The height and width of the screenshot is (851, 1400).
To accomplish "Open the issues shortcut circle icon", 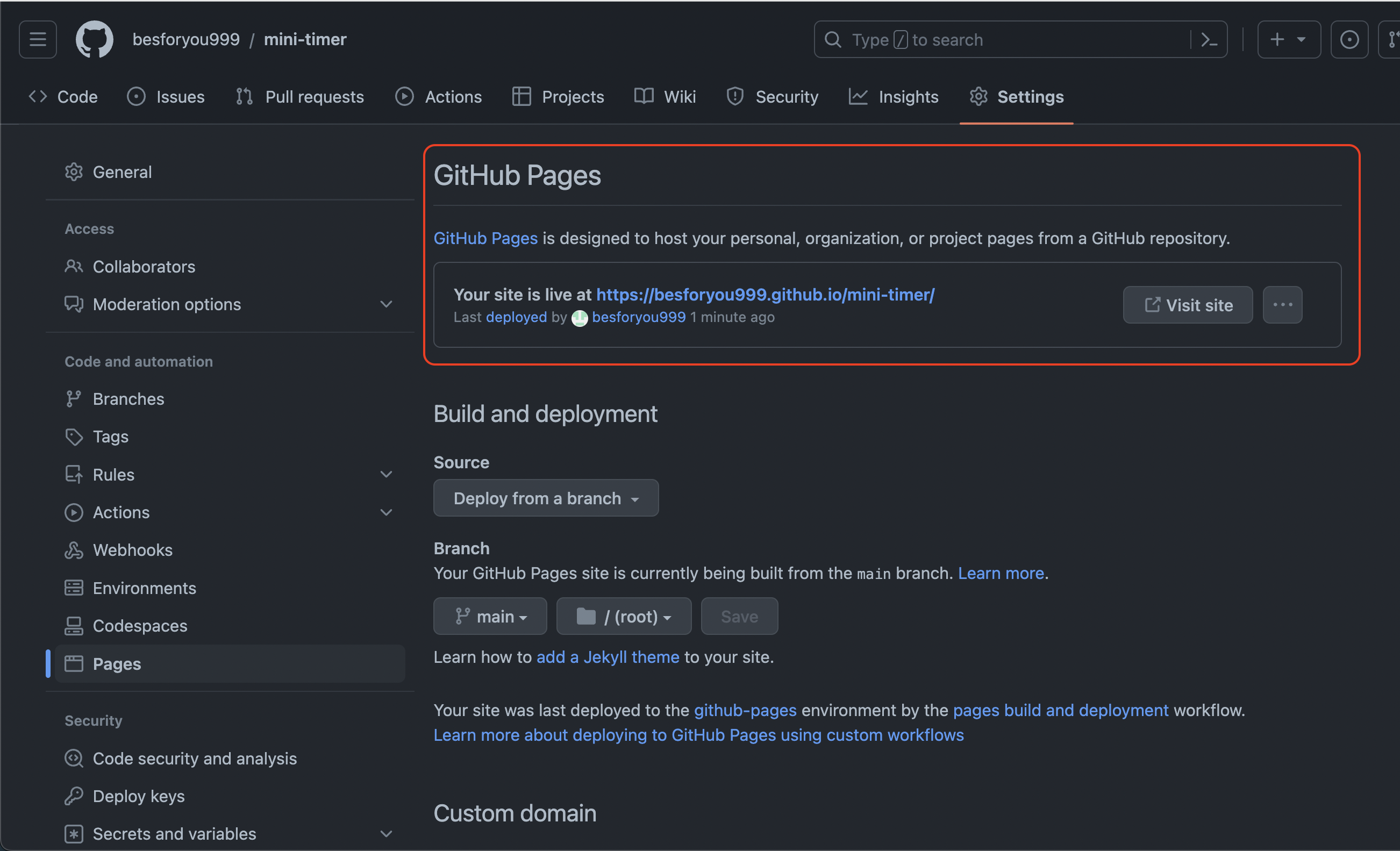I will [x=1349, y=39].
